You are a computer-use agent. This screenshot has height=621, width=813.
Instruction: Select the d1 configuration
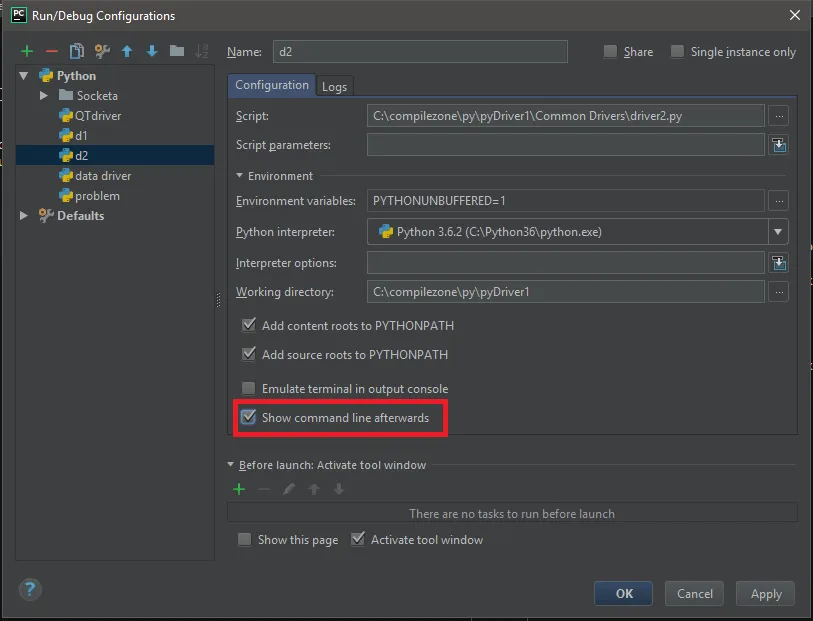tap(115, 136)
